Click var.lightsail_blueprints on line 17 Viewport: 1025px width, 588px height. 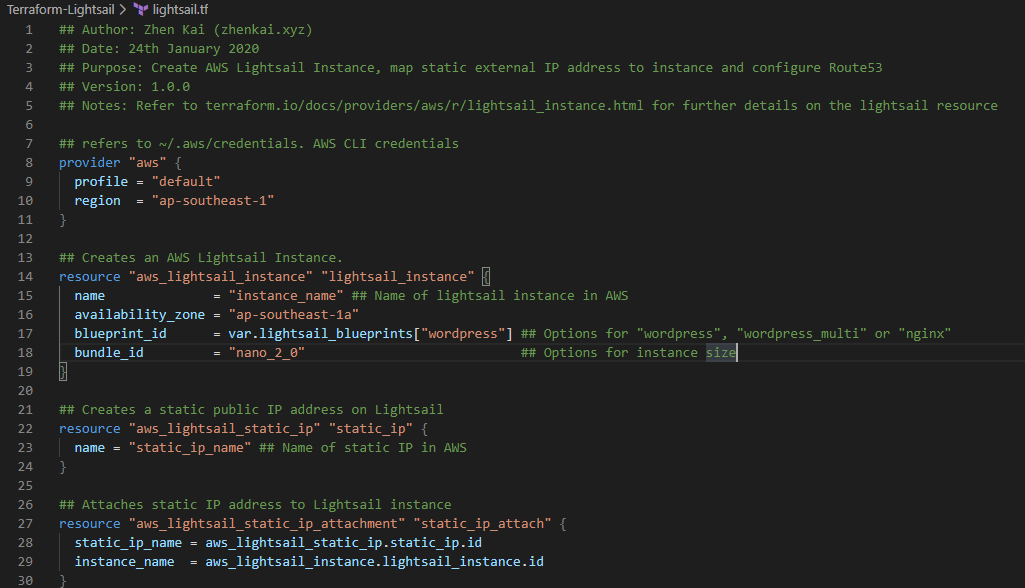(320, 333)
